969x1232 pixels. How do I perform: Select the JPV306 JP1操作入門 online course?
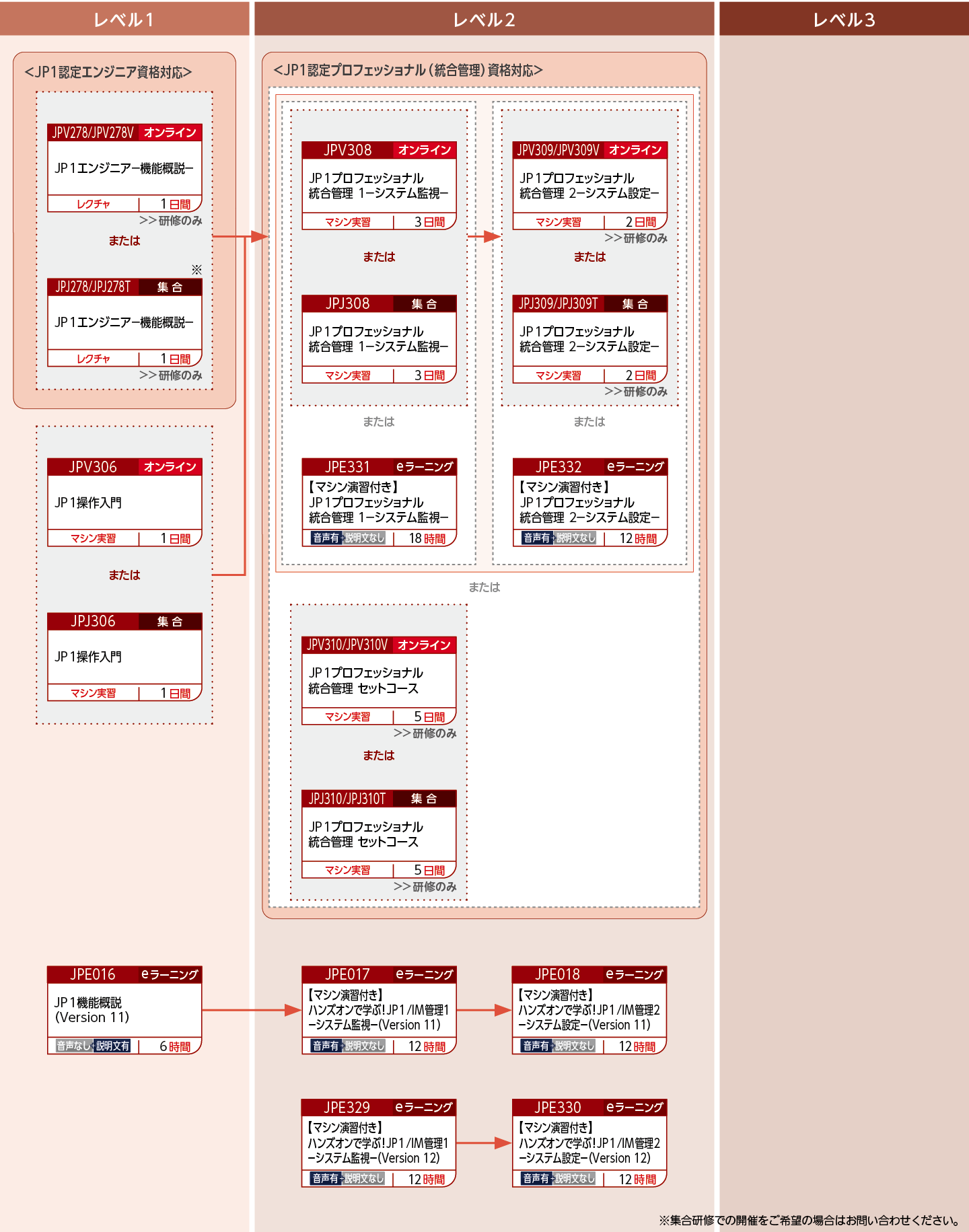pyautogui.click(x=124, y=503)
